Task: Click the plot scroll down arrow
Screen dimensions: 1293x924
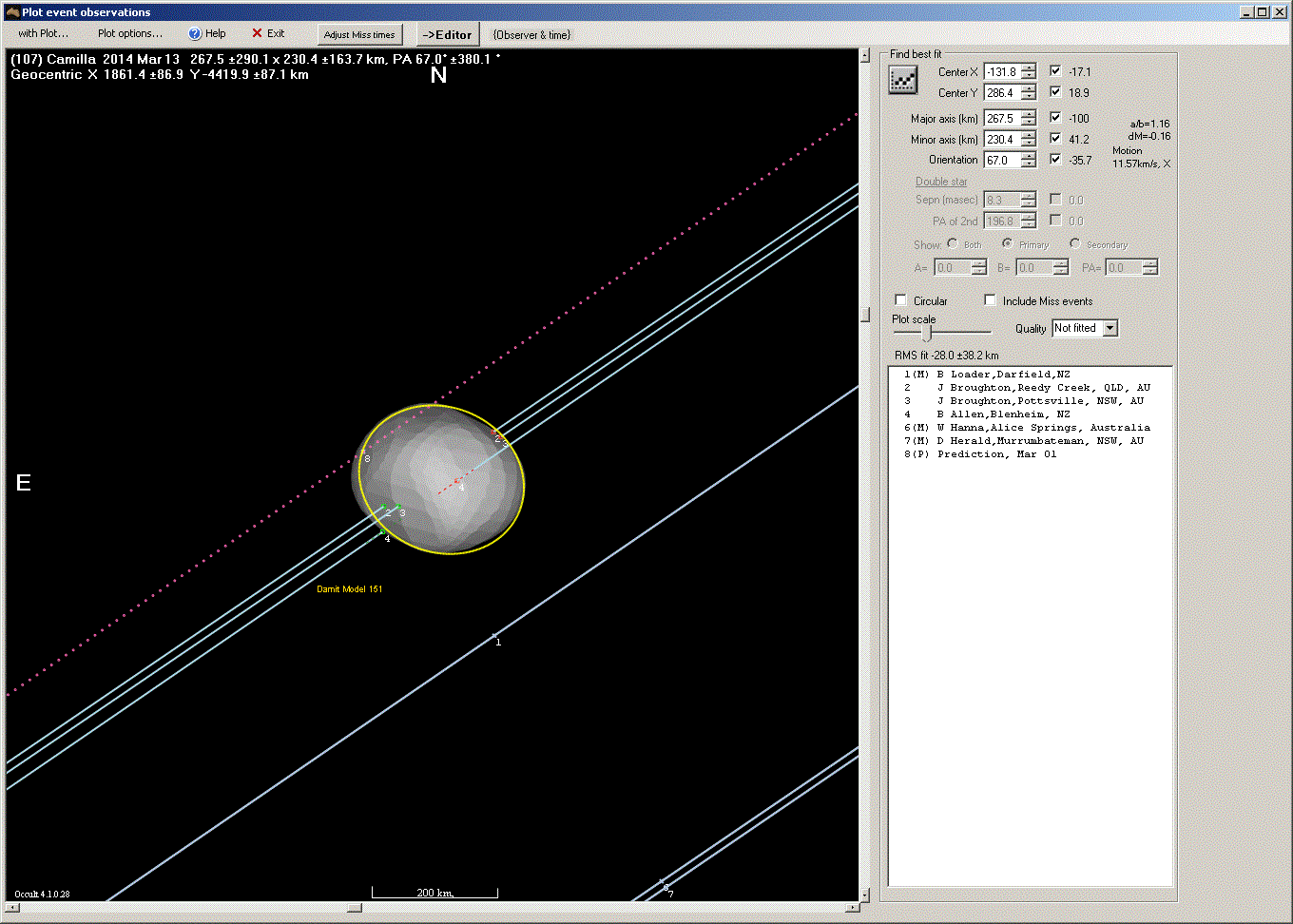Action: click(865, 895)
